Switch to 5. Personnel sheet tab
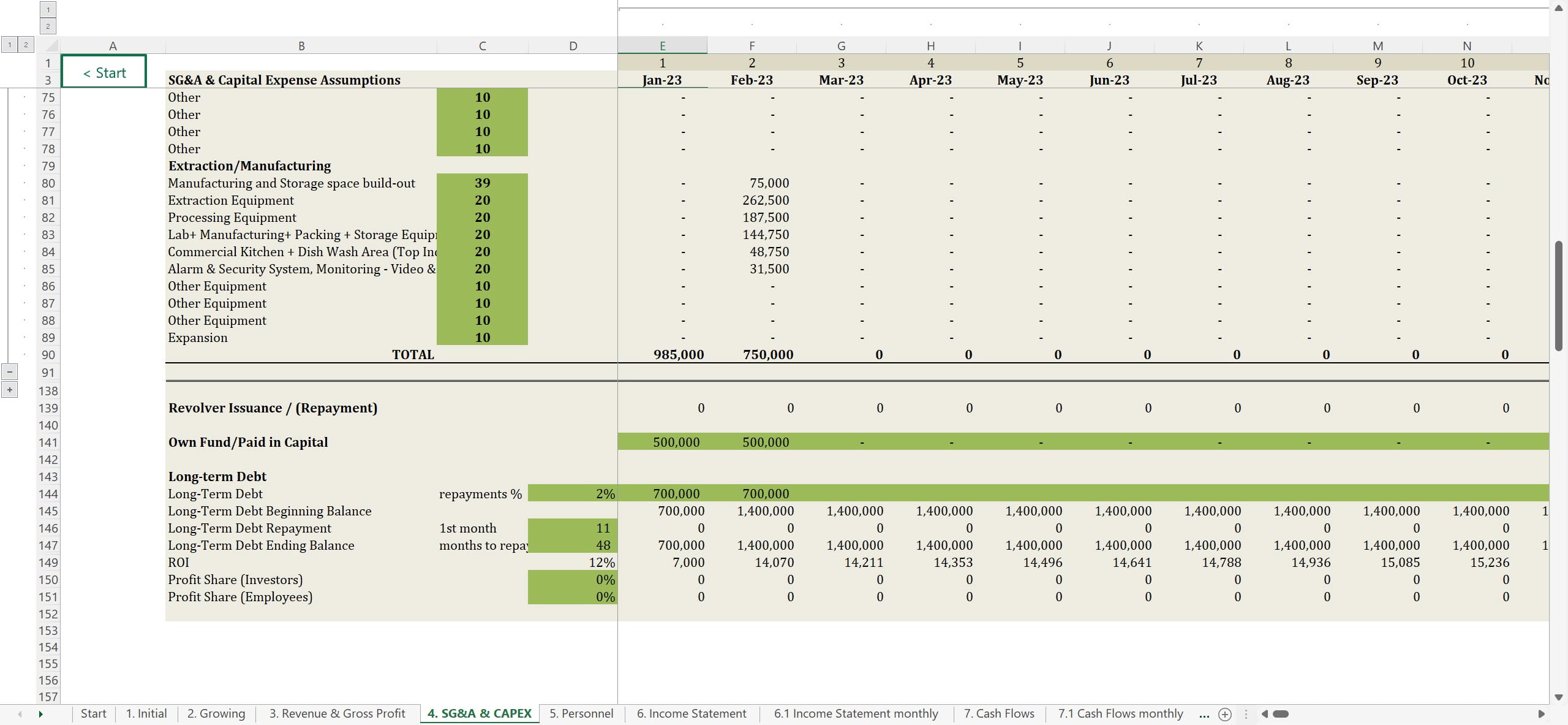 pyautogui.click(x=581, y=713)
